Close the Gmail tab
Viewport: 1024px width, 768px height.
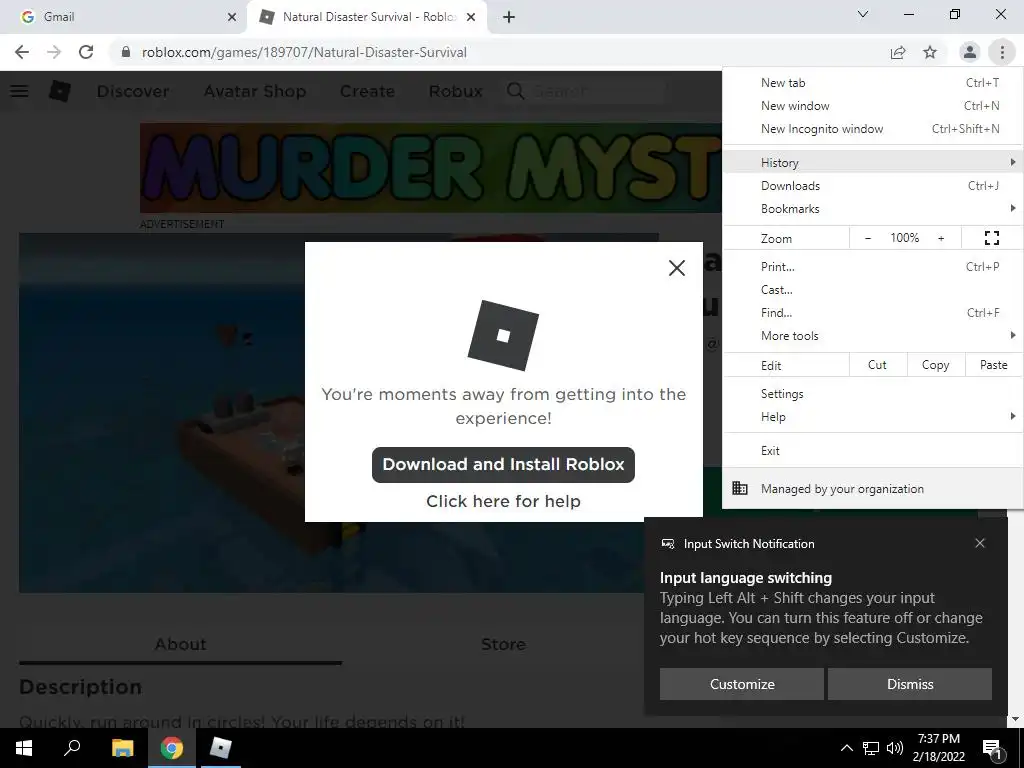232,17
